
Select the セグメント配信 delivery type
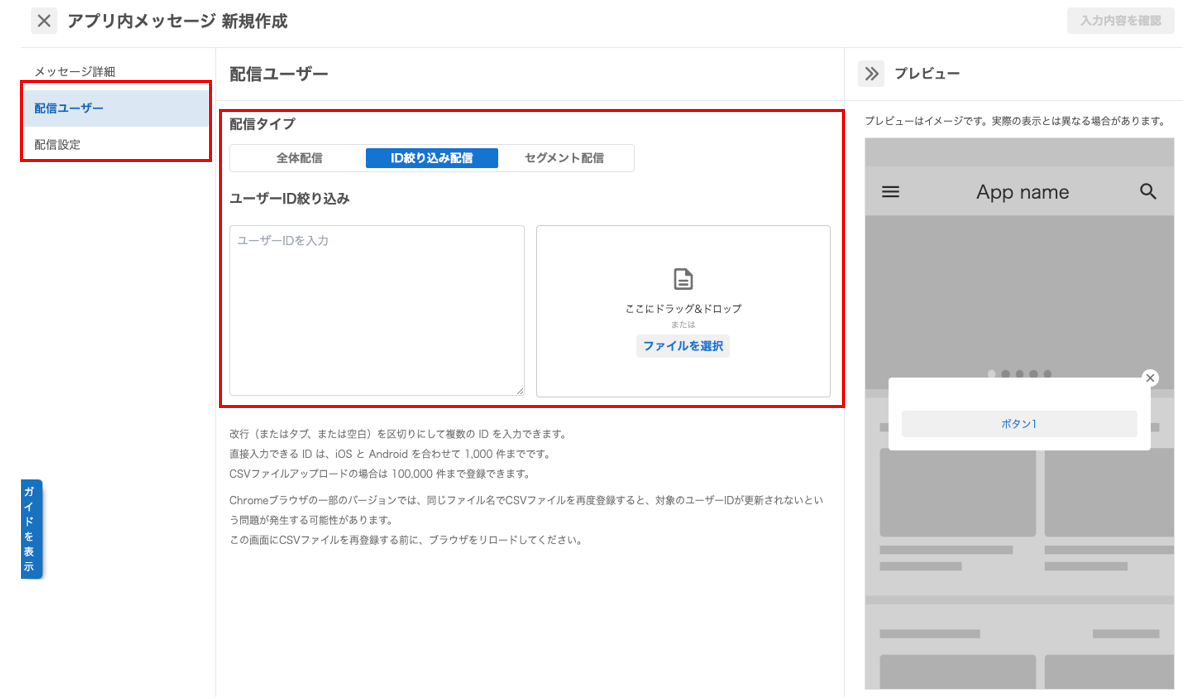point(564,158)
